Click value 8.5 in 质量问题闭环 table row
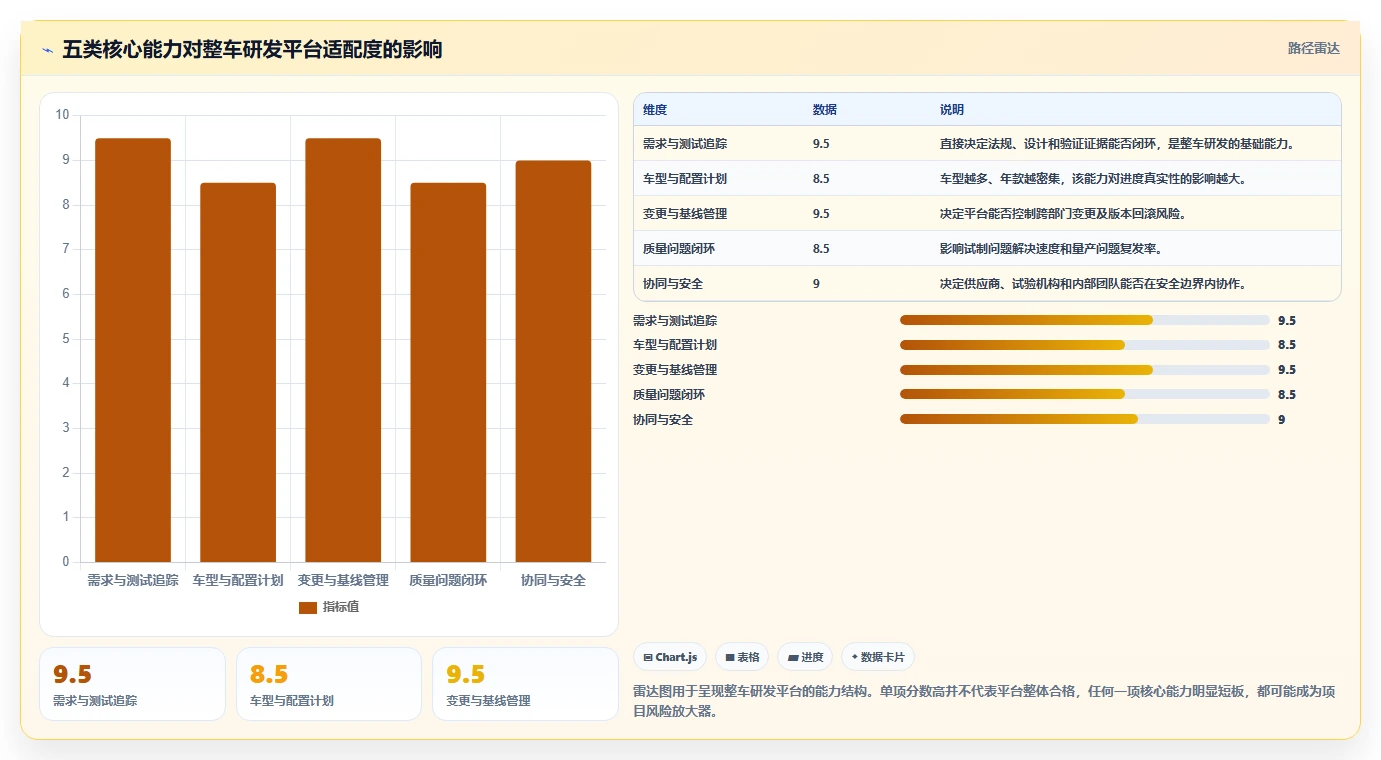This screenshot has height=760, width=1381. pos(821,249)
